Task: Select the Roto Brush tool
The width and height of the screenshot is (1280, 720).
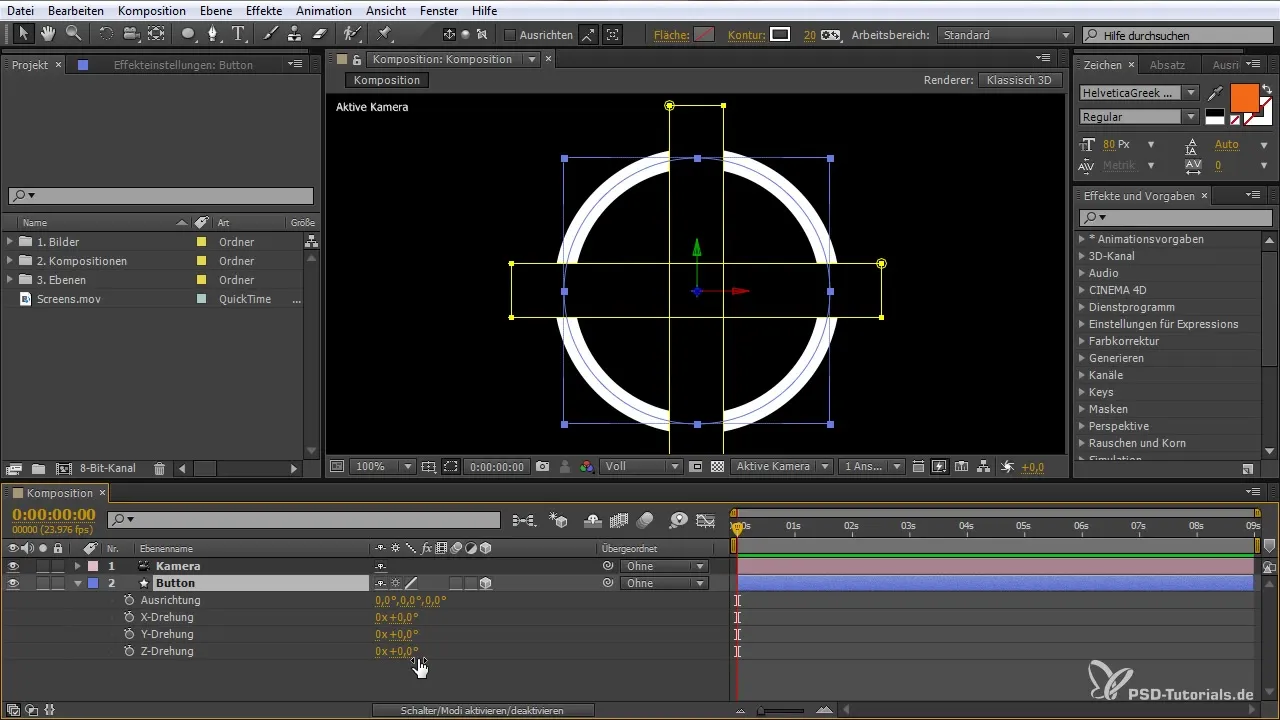Action: [x=351, y=34]
